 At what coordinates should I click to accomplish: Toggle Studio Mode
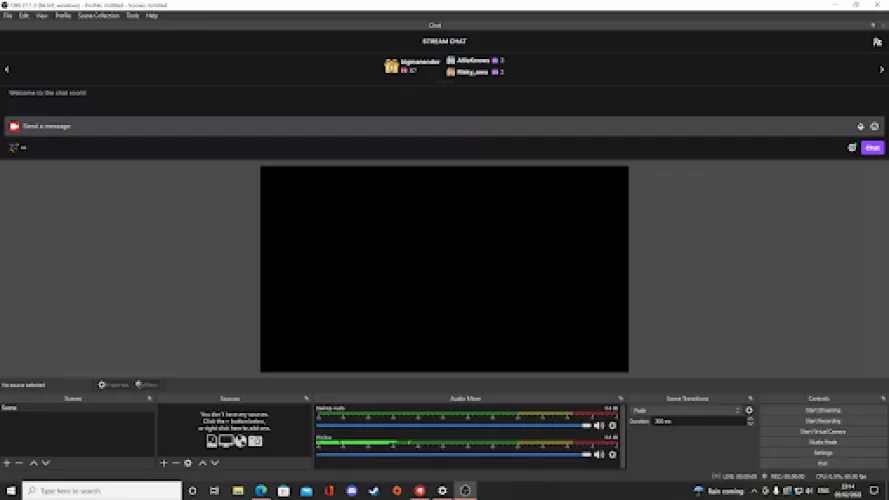[x=823, y=442]
